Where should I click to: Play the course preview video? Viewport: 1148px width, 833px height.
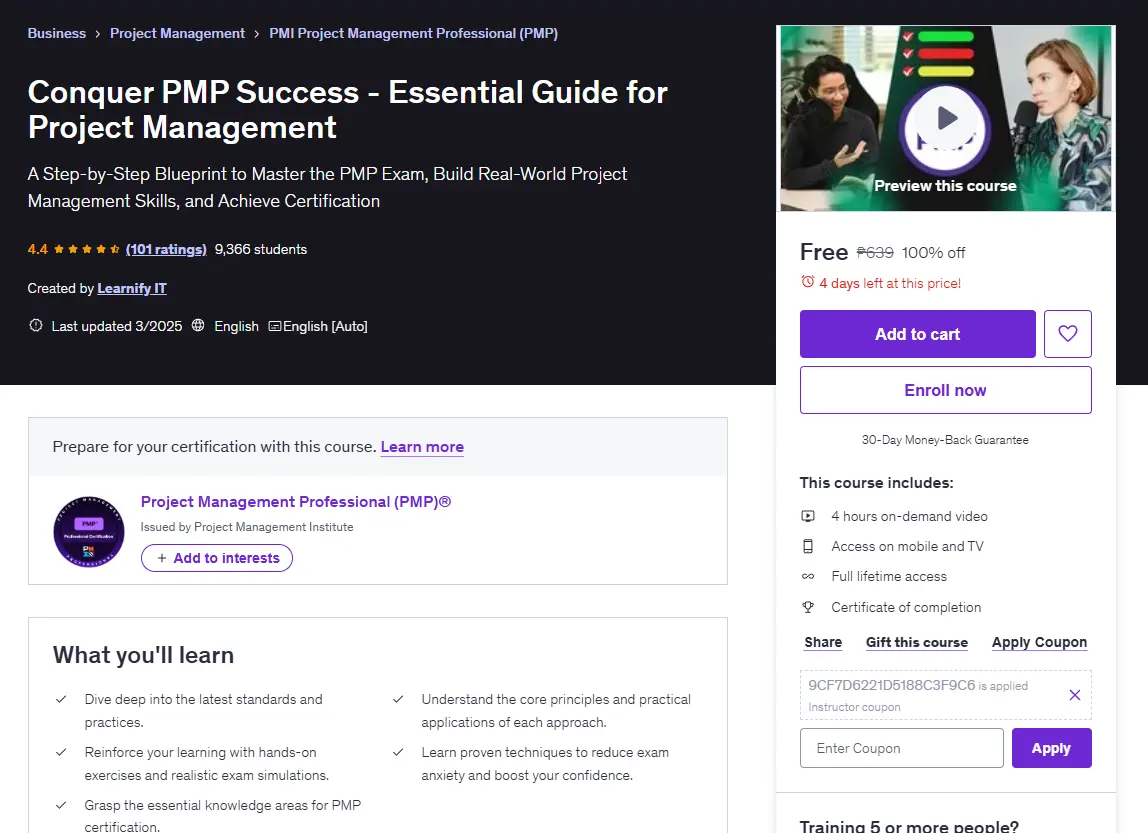(945, 119)
